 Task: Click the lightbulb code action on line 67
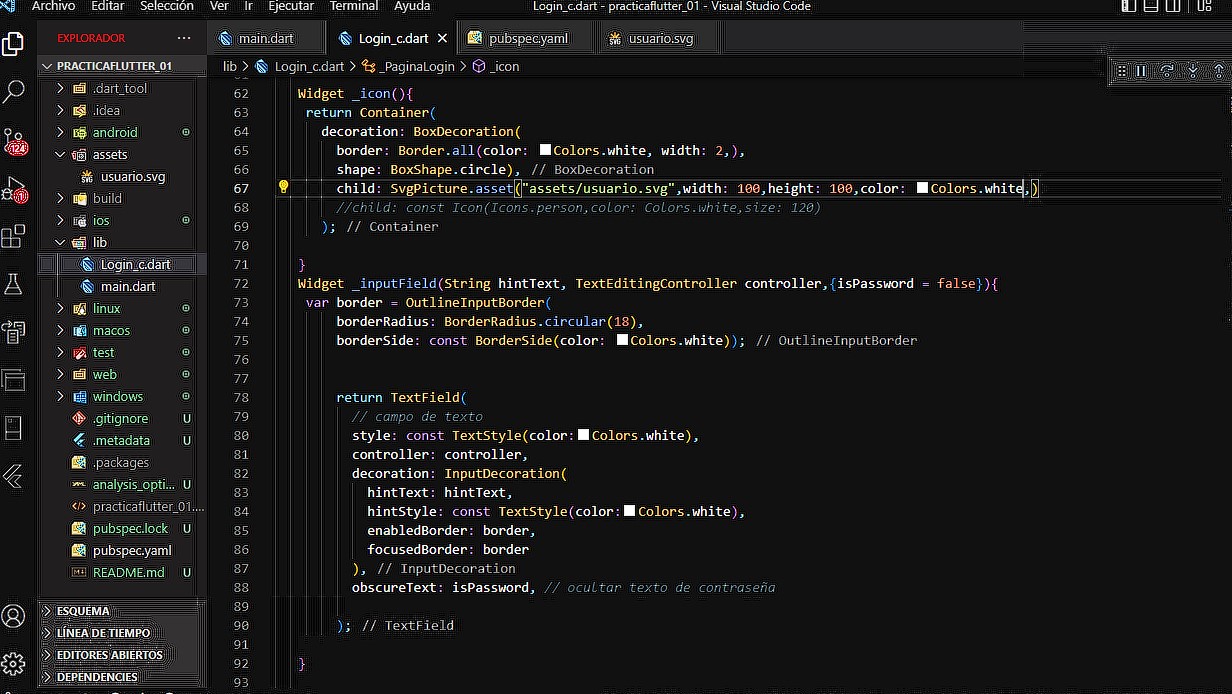(x=283, y=187)
